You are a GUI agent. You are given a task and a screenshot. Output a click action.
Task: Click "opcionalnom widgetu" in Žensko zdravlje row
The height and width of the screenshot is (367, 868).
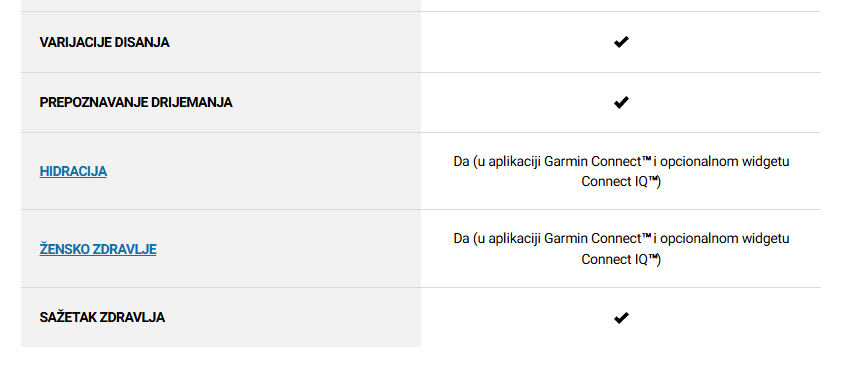[725, 239]
